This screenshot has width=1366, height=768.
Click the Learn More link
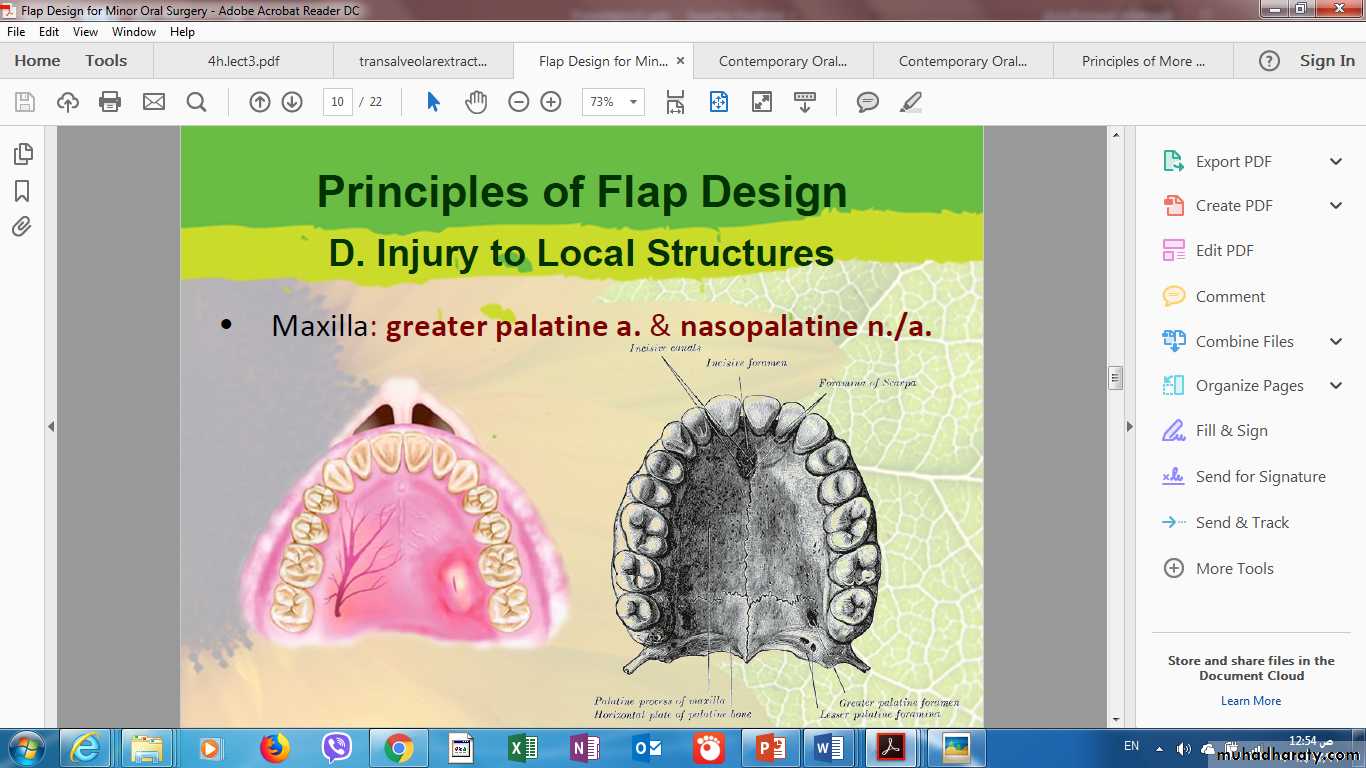(1250, 701)
